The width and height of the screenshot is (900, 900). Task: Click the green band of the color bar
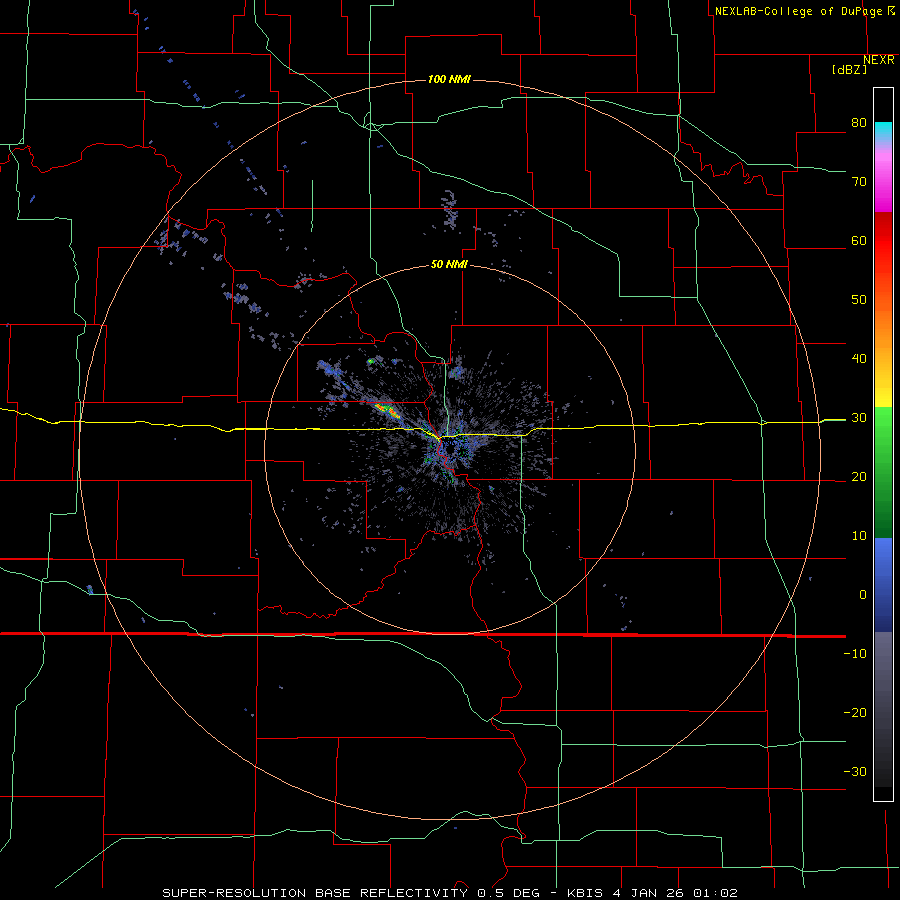[x=883, y=472]
